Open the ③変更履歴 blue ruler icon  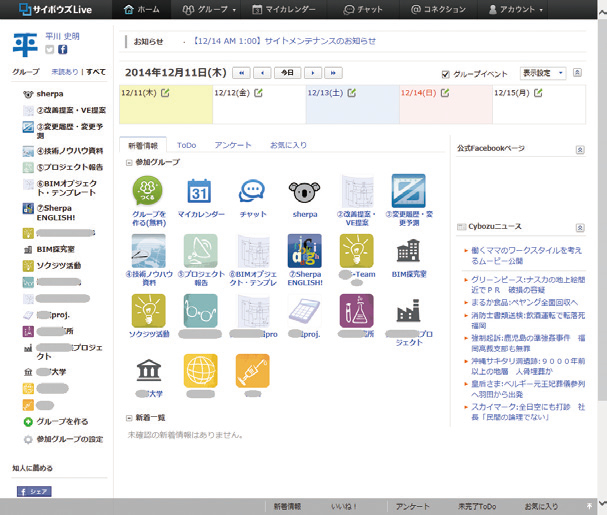click(x=408, y=191)
